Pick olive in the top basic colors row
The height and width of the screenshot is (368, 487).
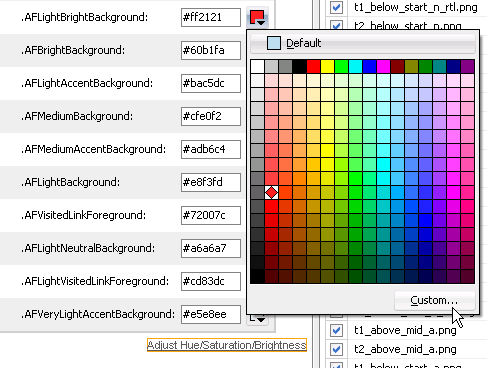coord(411,67)
